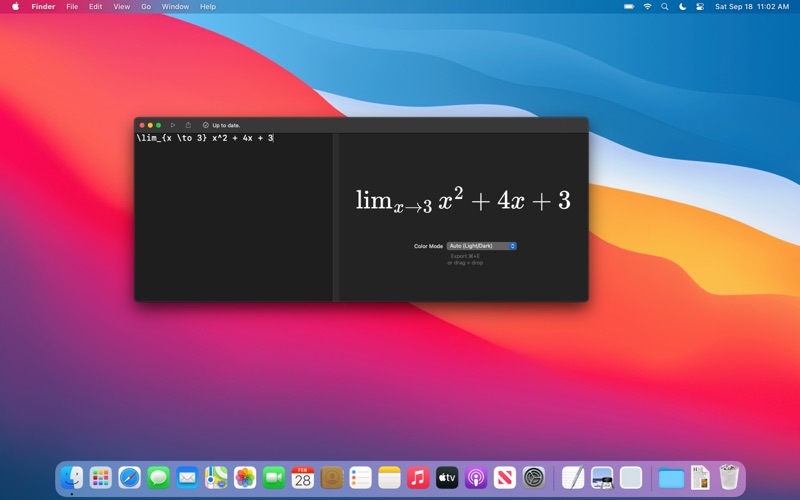
Task: Open the Edit menu
Action: (x=95, y=7)
